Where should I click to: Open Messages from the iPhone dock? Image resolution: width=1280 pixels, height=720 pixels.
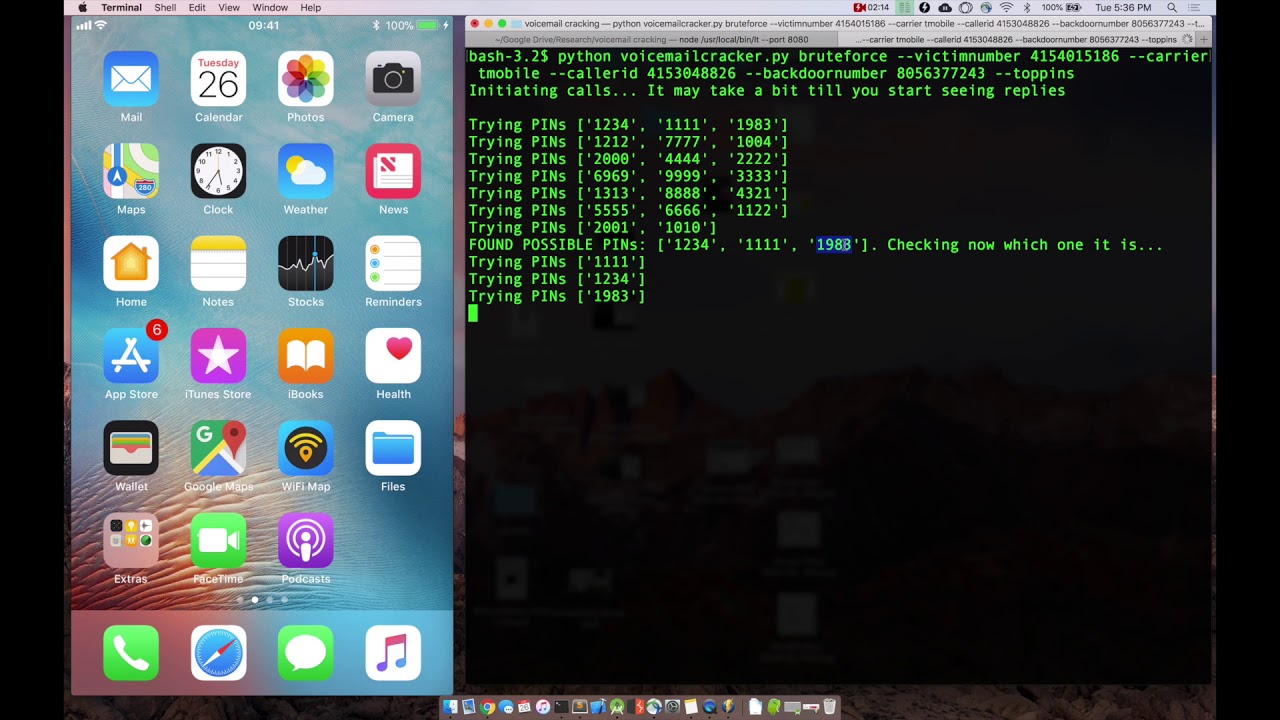click(x=306, y=653)
